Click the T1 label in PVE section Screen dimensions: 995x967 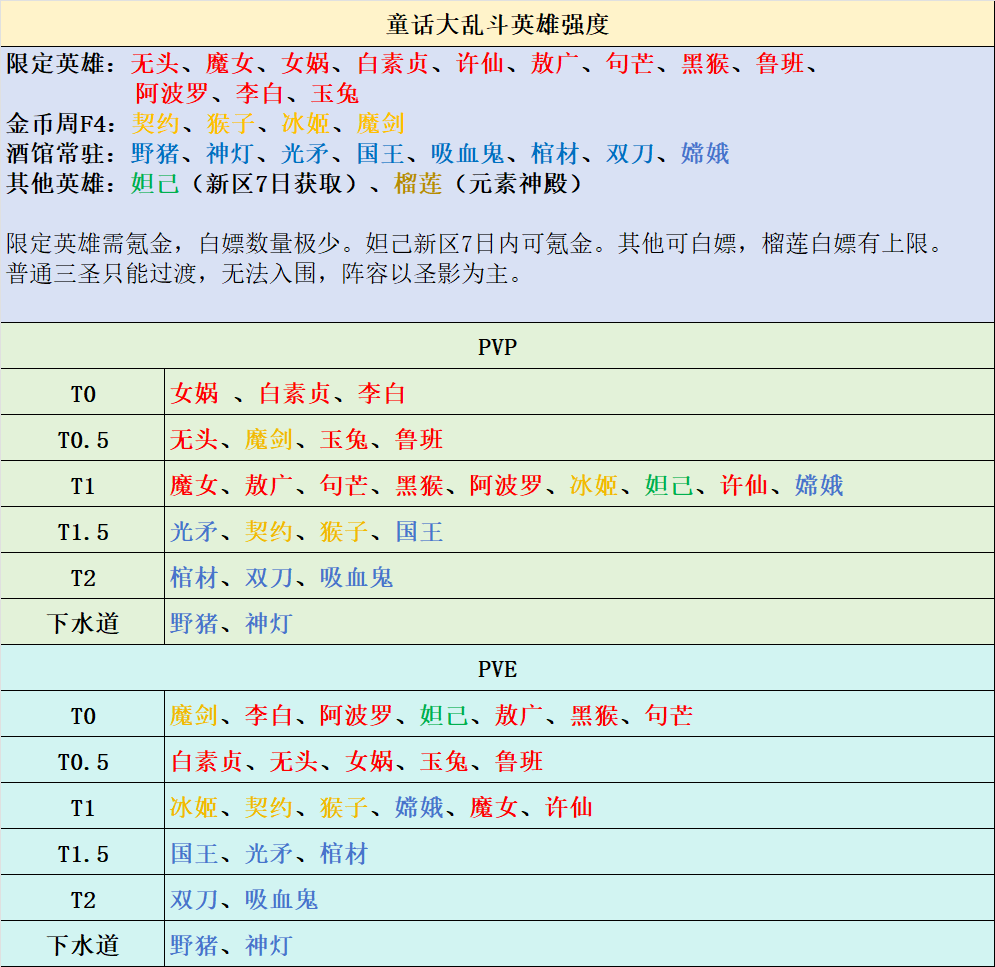(83, 808)
